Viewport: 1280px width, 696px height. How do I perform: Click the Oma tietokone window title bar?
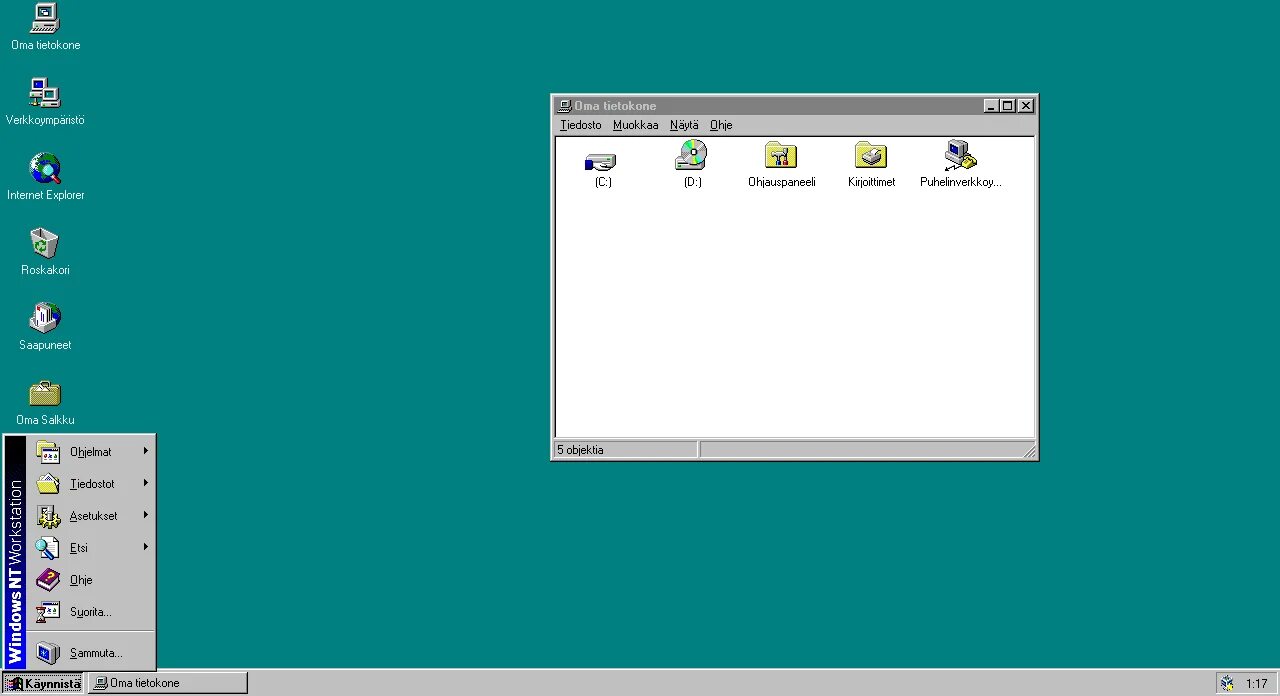pyautogui.click(x=795, y=106)
